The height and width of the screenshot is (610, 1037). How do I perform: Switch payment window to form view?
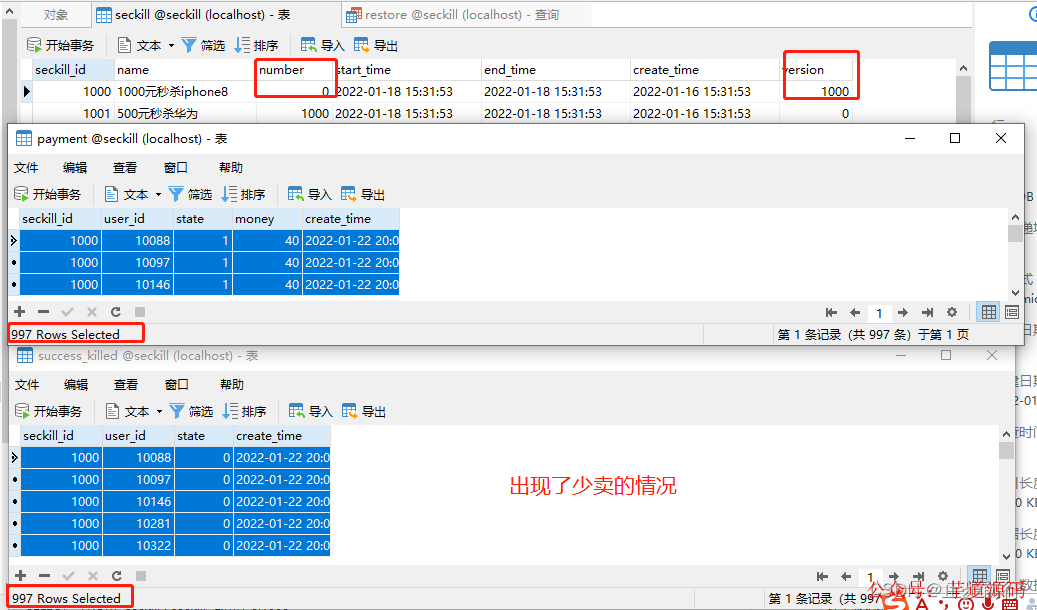(x=1012, y=312)
